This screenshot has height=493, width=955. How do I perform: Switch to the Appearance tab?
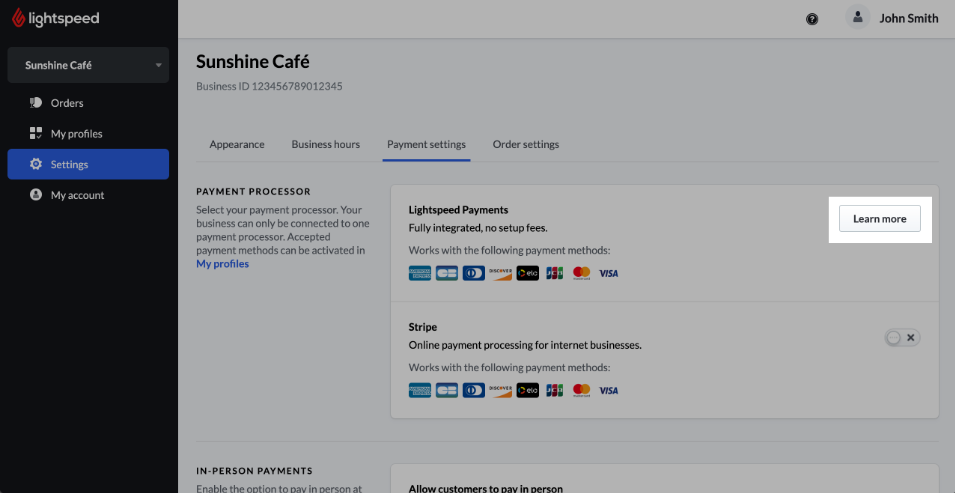click(237, 144)
